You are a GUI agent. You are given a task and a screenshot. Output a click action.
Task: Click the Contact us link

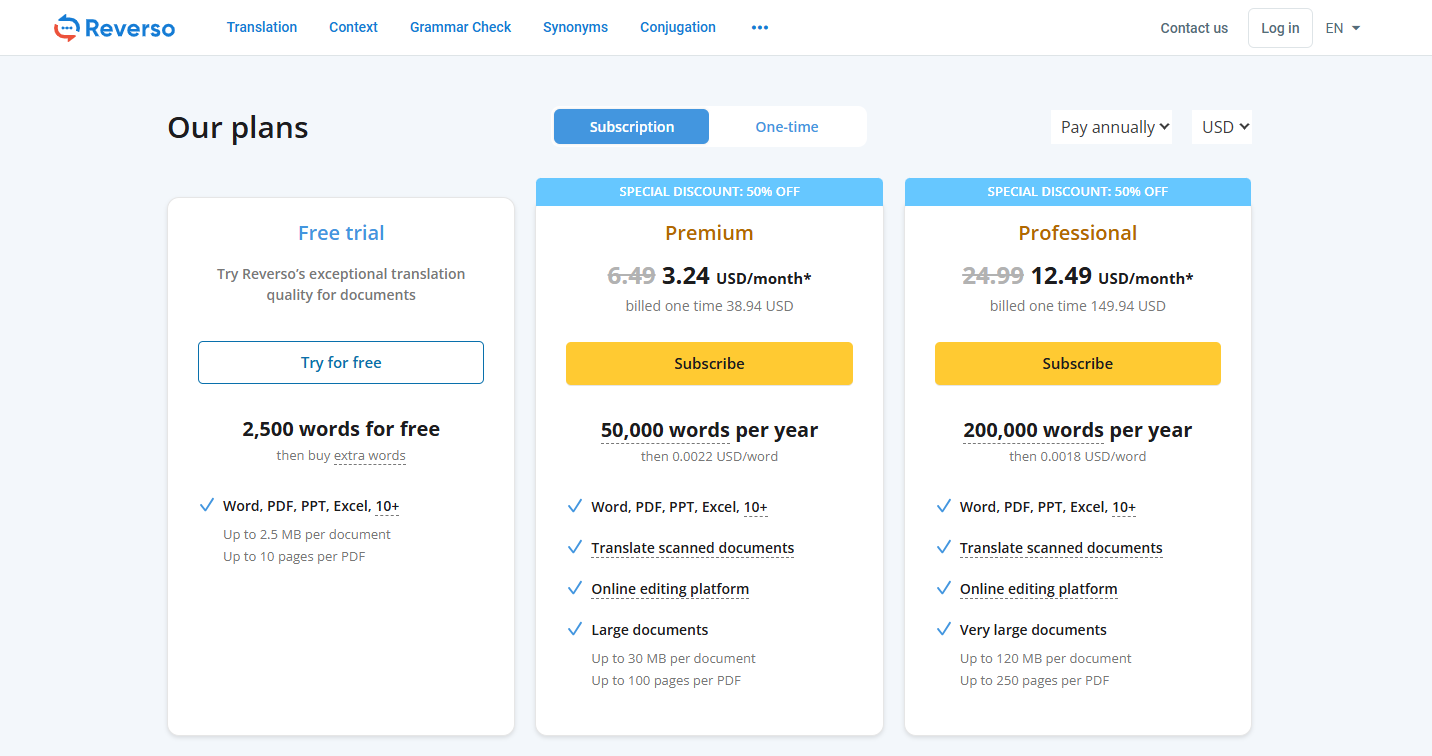[1194, 28]
